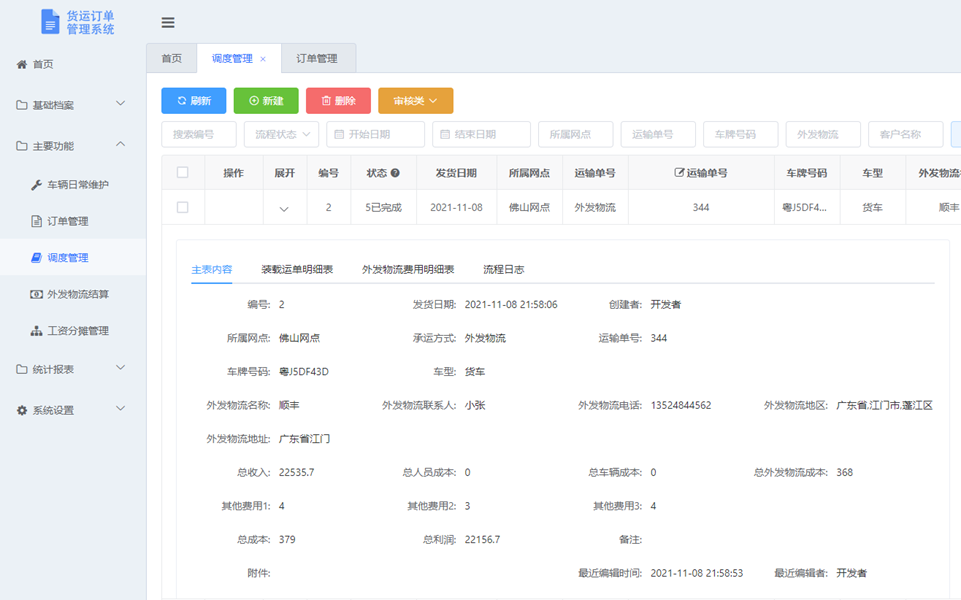Collapse the 主要功能 sidebar group chevron
The height and width of the screenshot is (600, 961).
121,145
